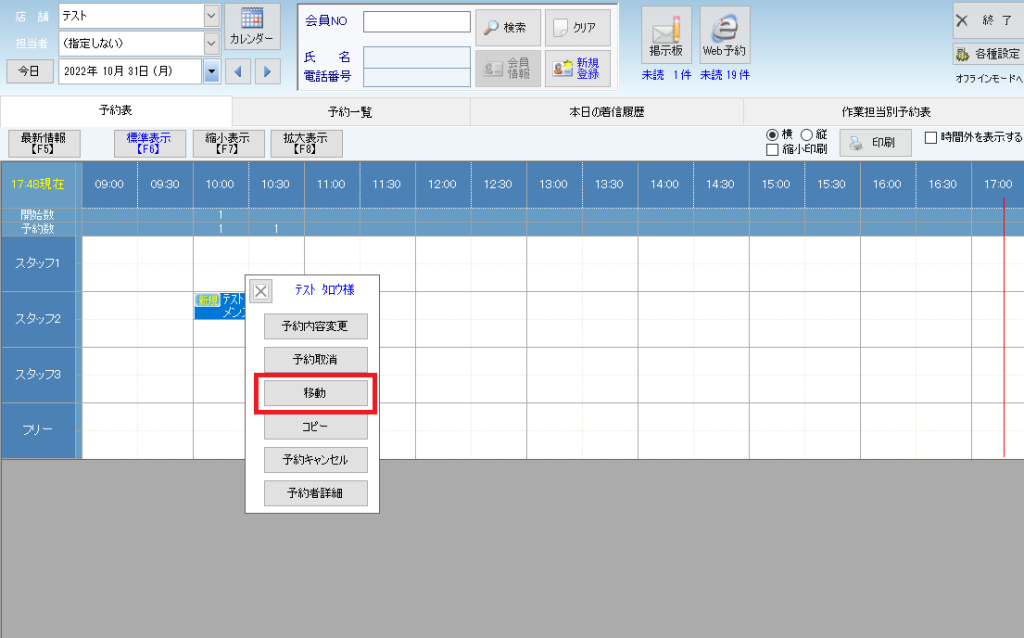Screen dimensions: 1024x638
Task: Open the カレンダー calendar button
Action: pyautogui.click(x=252, y=27)
